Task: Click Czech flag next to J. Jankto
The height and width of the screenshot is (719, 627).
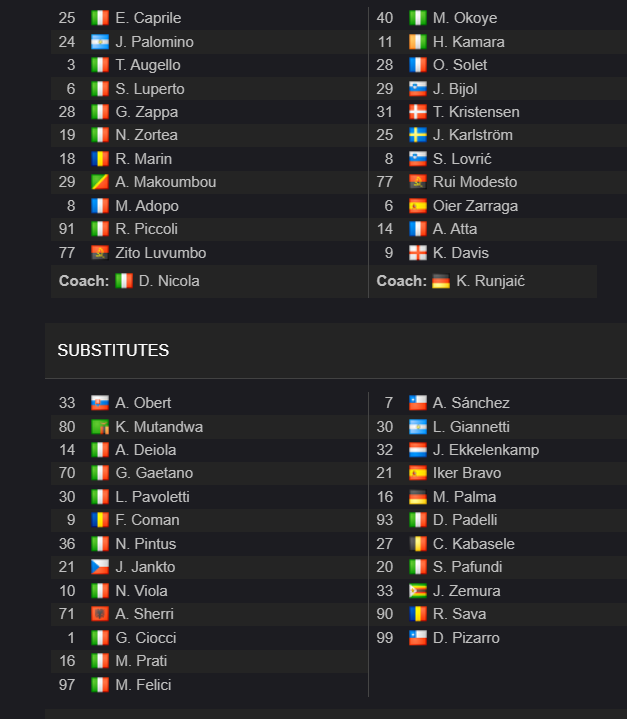Action: pyautogui.click(x=100, y=567)
